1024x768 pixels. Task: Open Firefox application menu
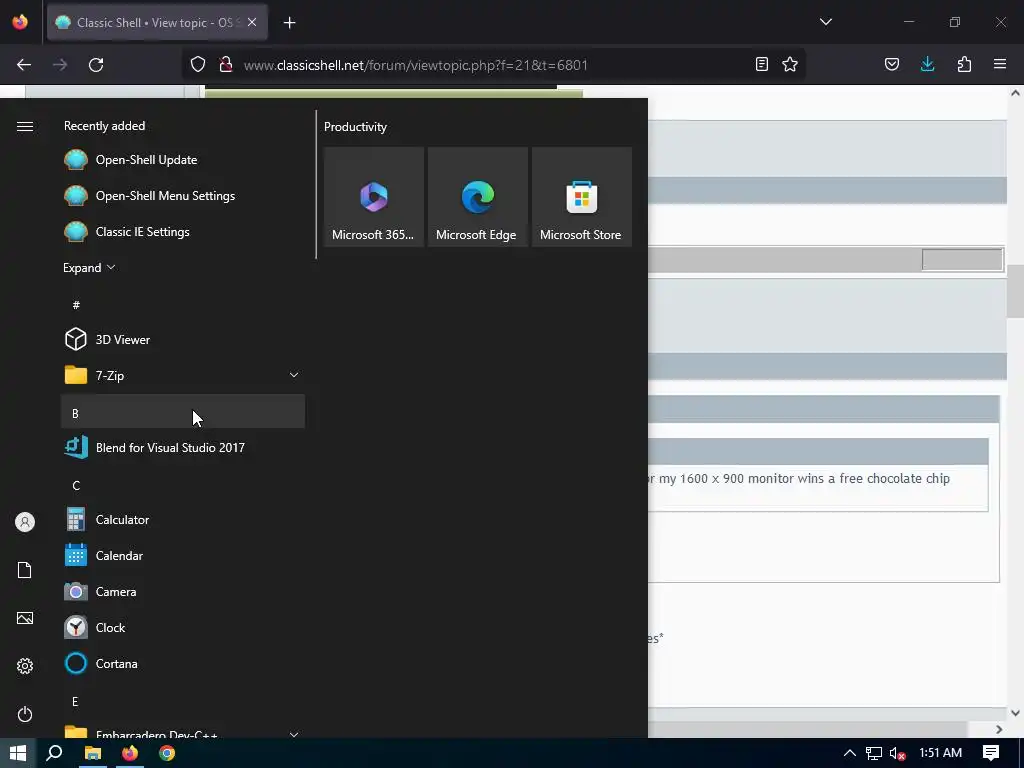tap(1000, 65)
